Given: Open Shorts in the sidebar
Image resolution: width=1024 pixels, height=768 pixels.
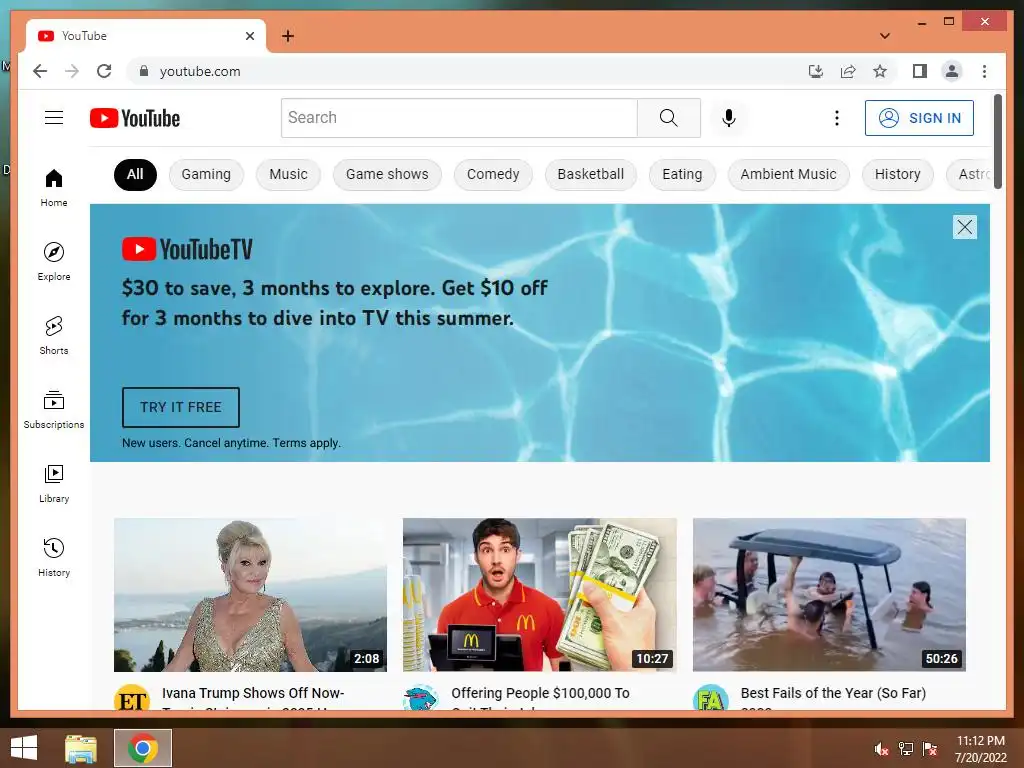Looking at the screenshot, I should pos(54,336).
